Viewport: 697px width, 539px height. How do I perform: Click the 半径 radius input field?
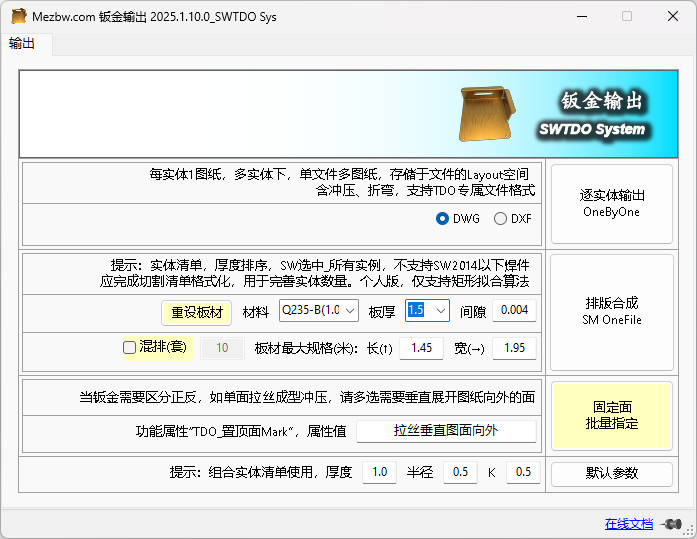[459, 472]
